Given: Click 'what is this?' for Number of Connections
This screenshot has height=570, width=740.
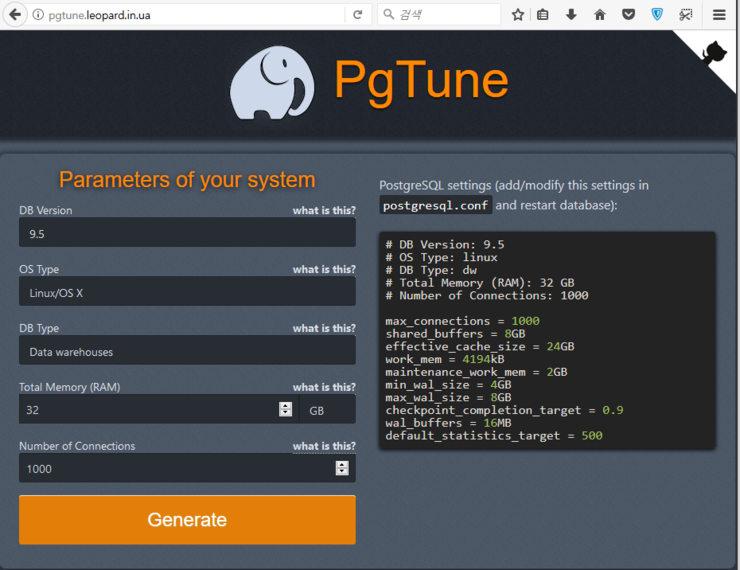Looking at the screenshot, I should click(324, 446).
